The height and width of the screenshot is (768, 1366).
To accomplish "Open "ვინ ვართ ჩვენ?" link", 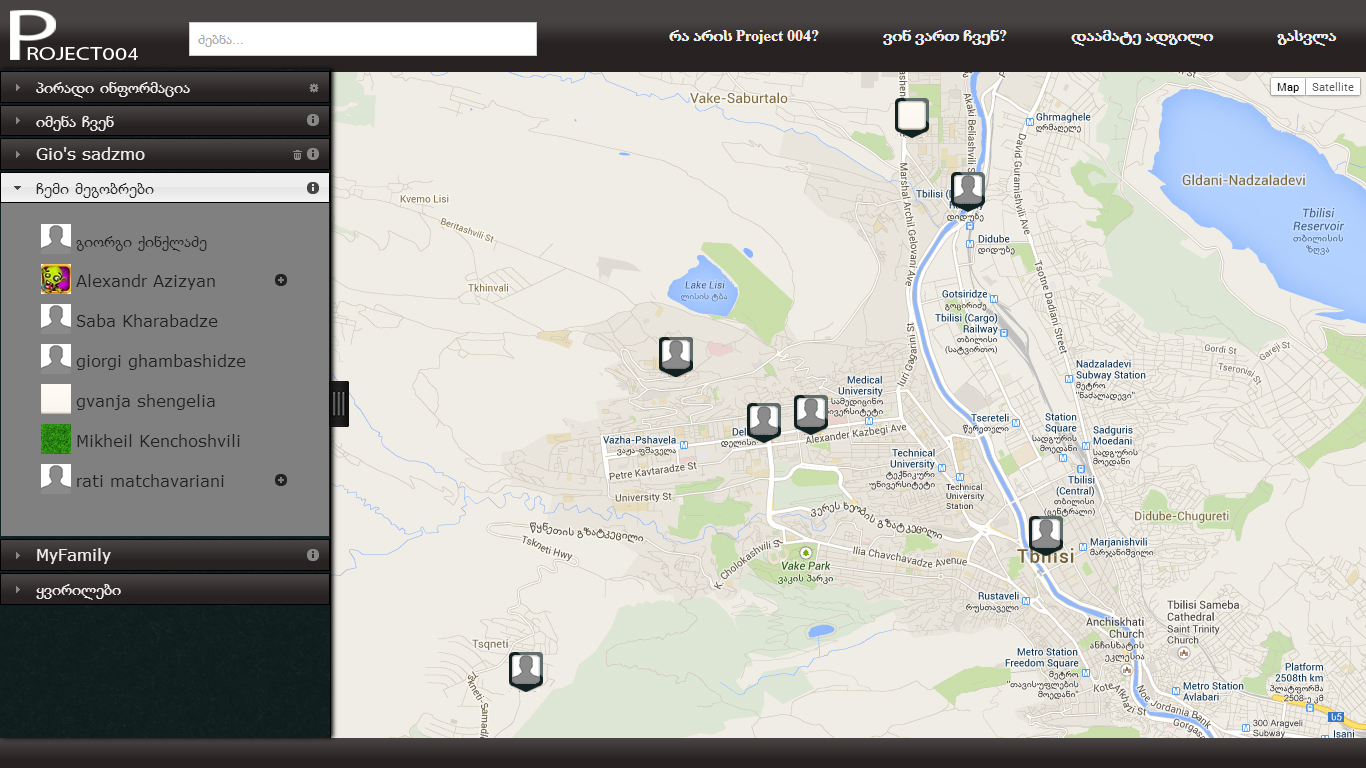I will point(944,37).
